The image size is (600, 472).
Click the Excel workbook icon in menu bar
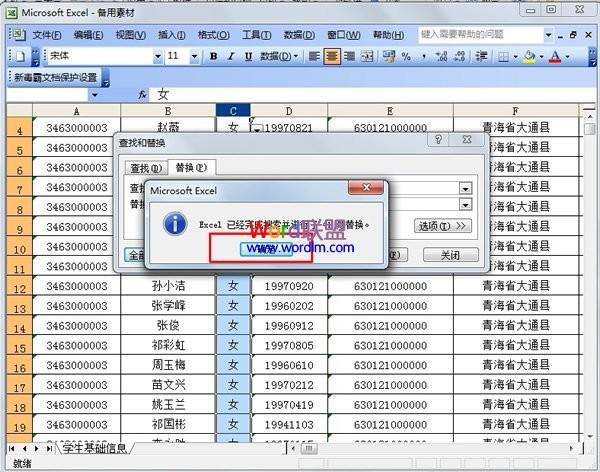18,35
